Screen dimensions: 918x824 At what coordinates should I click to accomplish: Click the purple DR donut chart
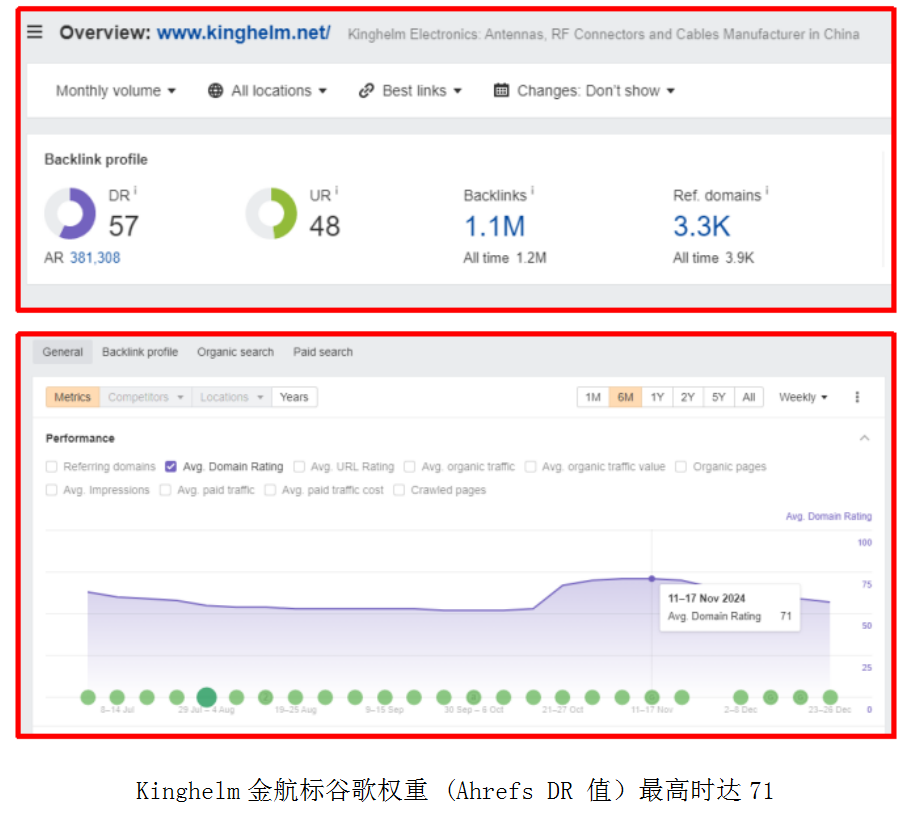70,213
